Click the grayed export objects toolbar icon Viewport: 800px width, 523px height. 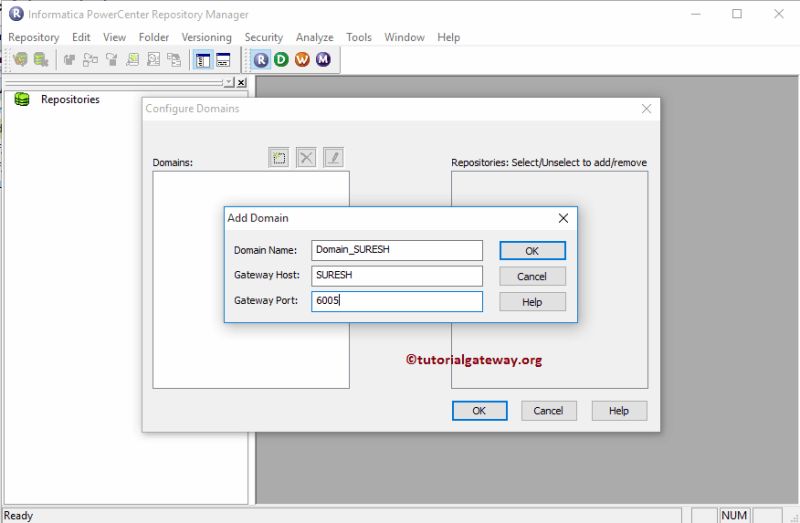pos(112,60)
